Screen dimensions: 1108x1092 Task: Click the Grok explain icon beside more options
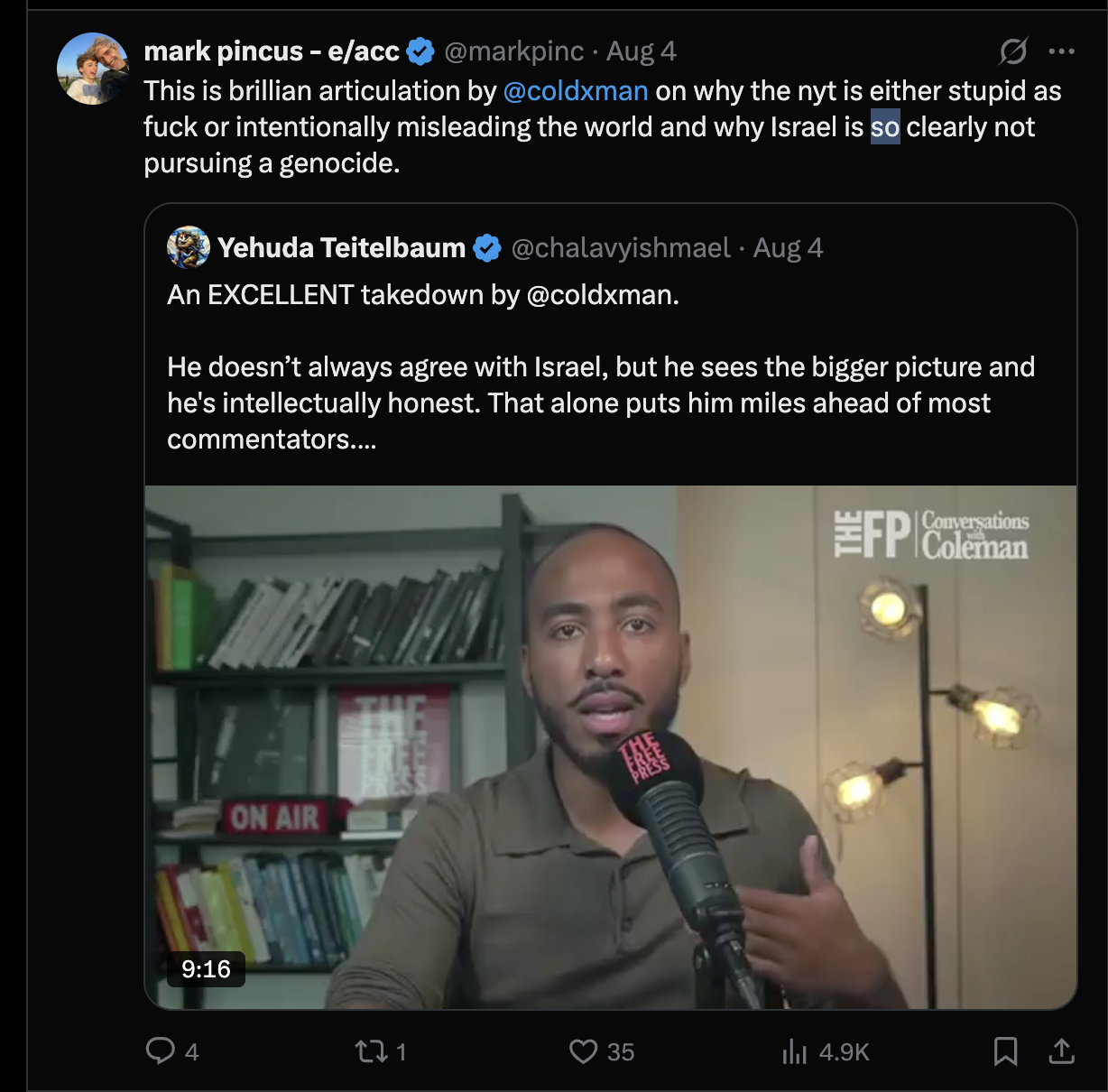pyautogui.click(x=1013, y=51)
